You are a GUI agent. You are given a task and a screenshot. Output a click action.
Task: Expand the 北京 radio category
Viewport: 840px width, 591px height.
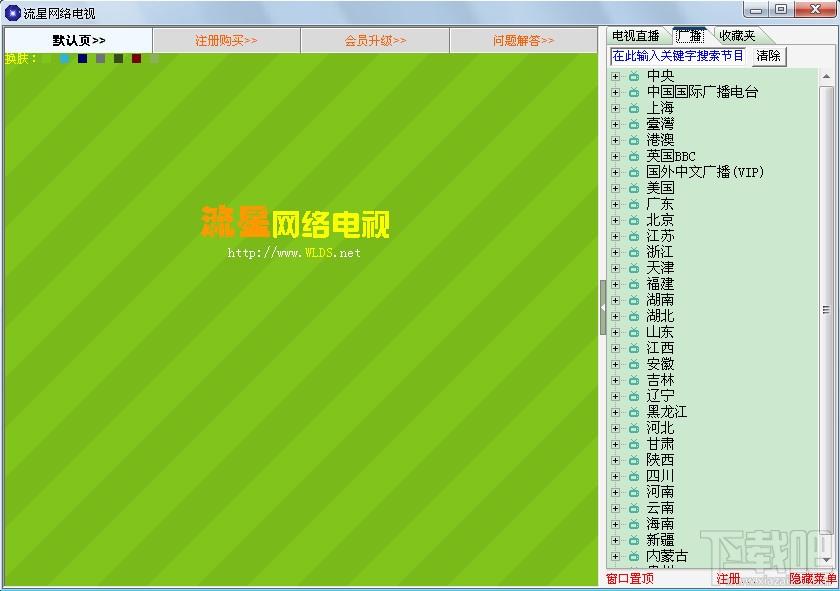click(x=615, y=221)
